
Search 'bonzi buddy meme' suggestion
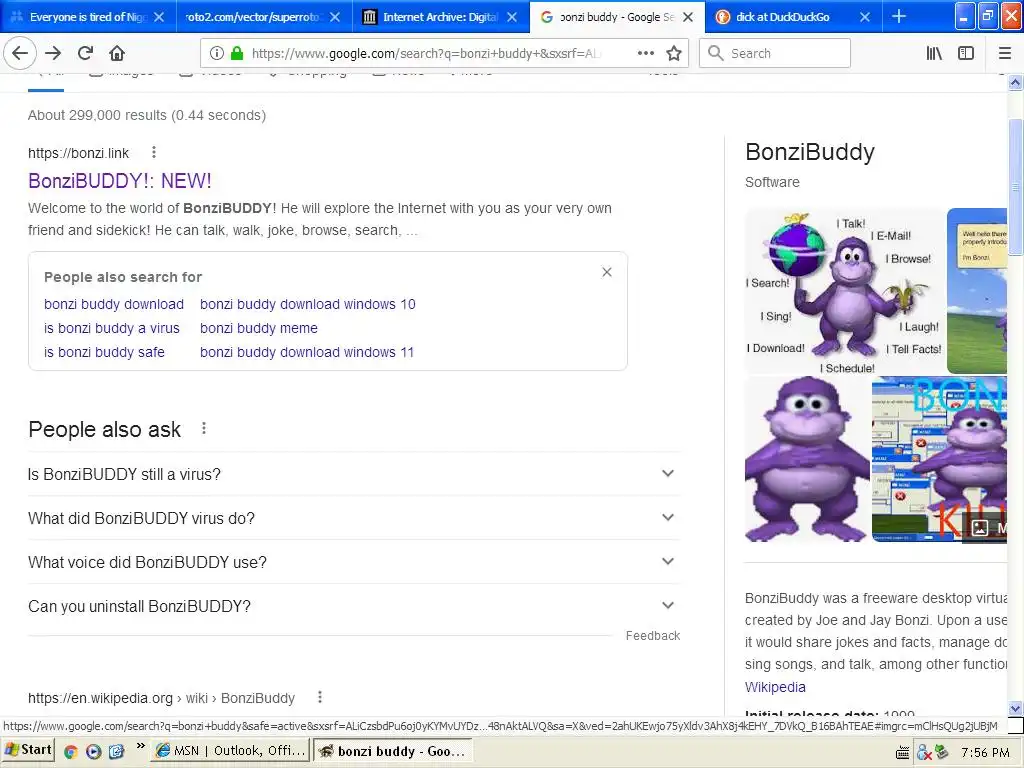coord(259,328)
